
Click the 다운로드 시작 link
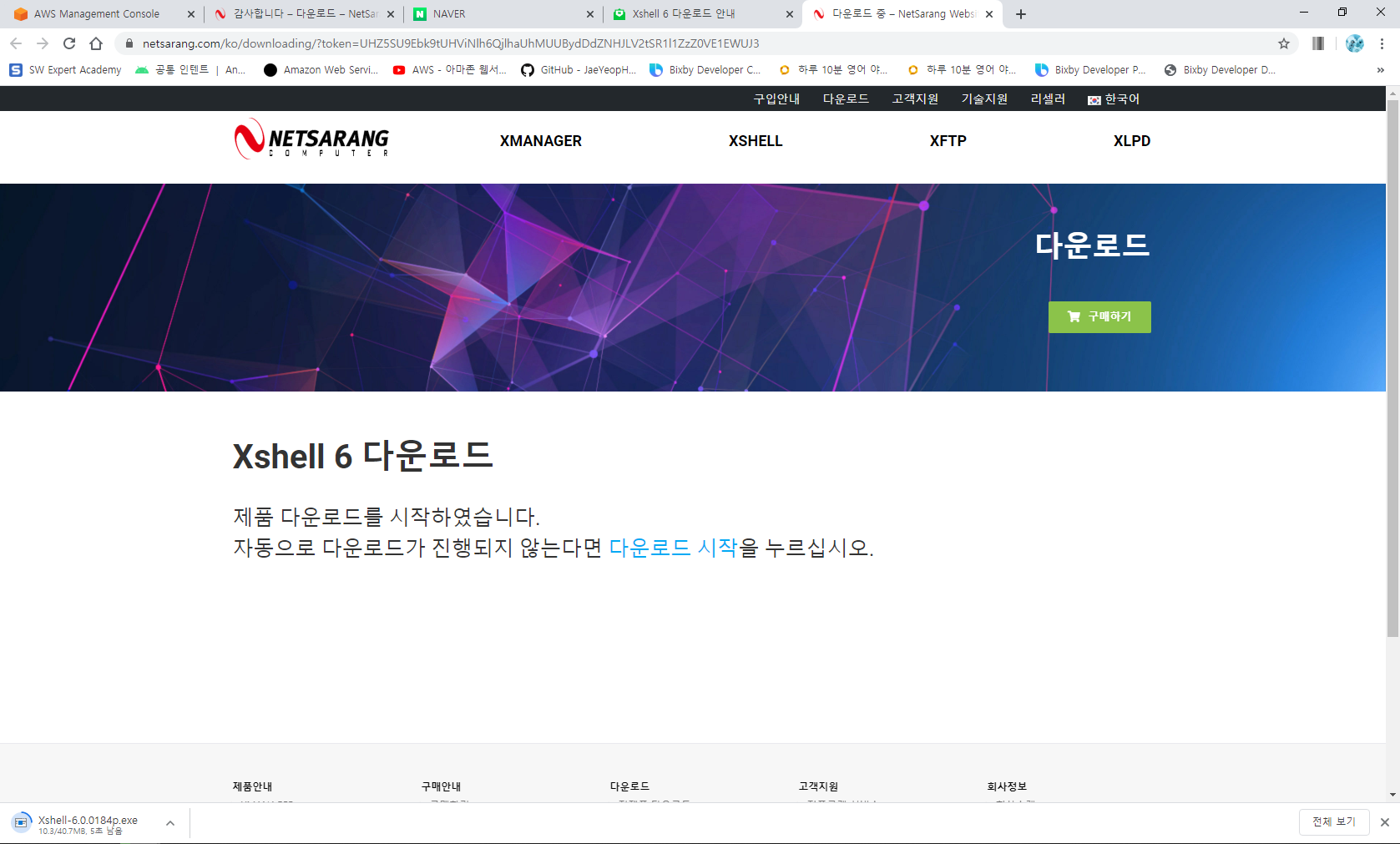[x=674, y=548]
